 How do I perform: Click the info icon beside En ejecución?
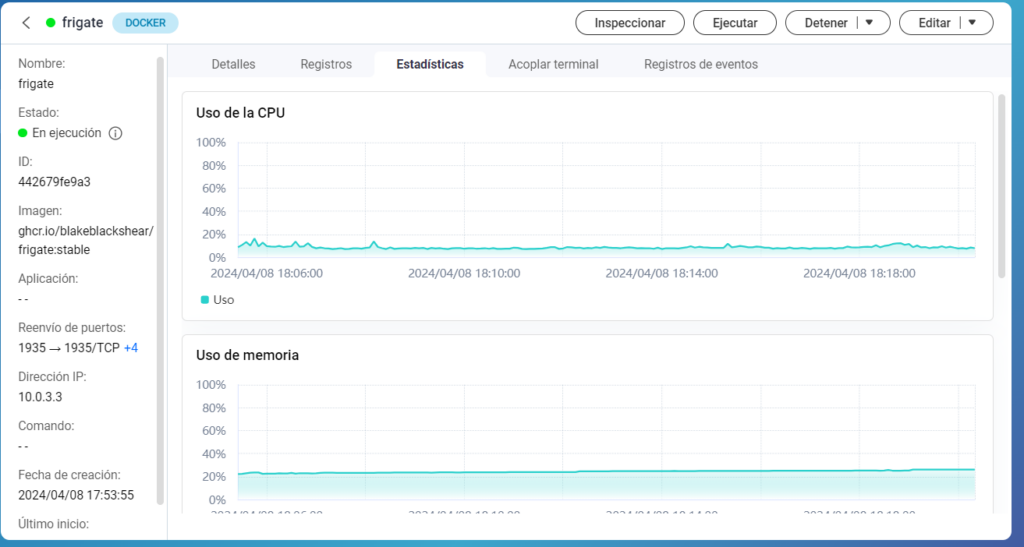[x=115, y=133]
